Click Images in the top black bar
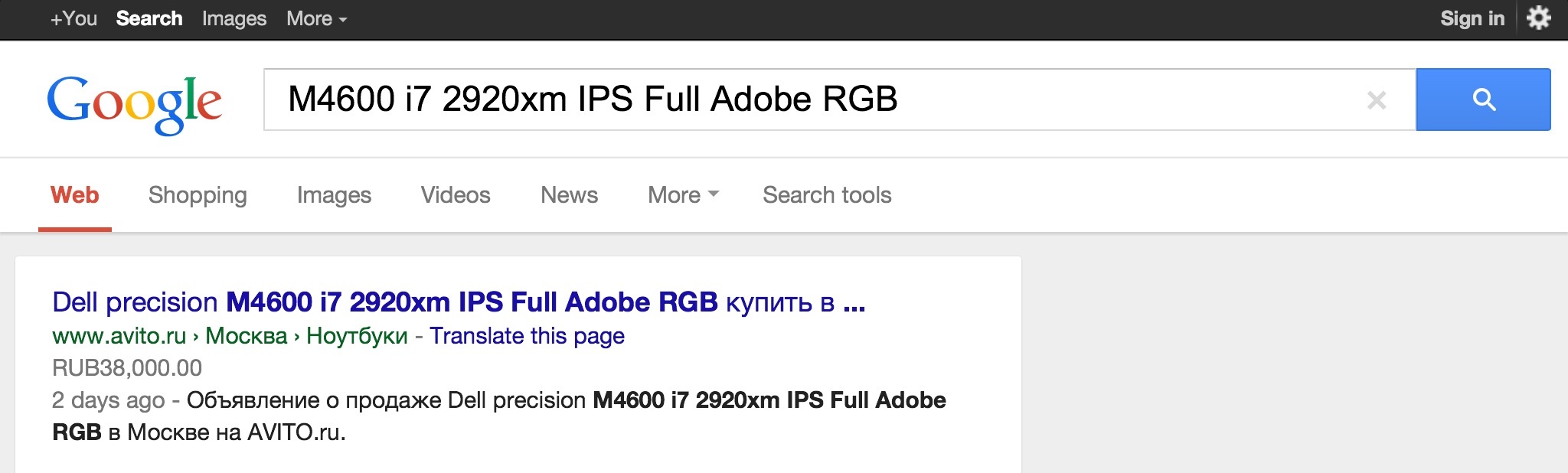Viewport: 1568px width, 473px height. (234, 18)
